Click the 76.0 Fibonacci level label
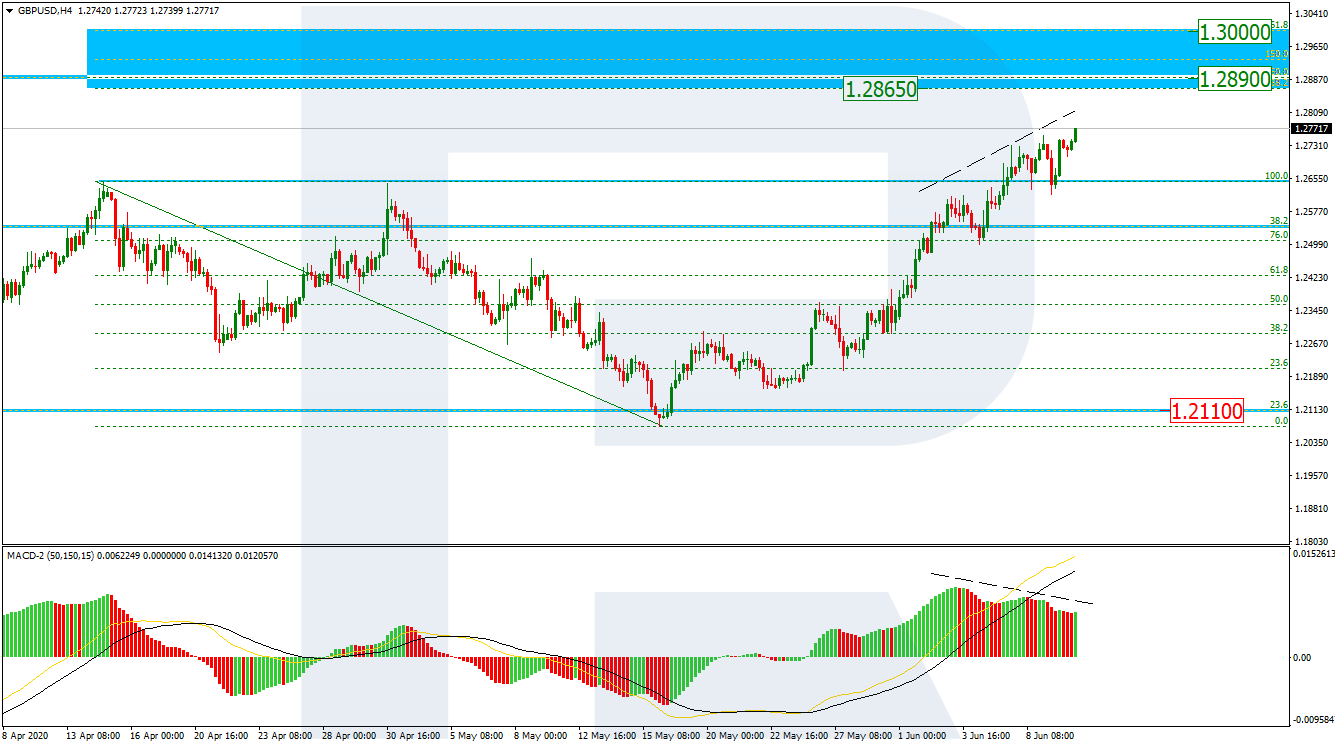 tap(1279, 235)
